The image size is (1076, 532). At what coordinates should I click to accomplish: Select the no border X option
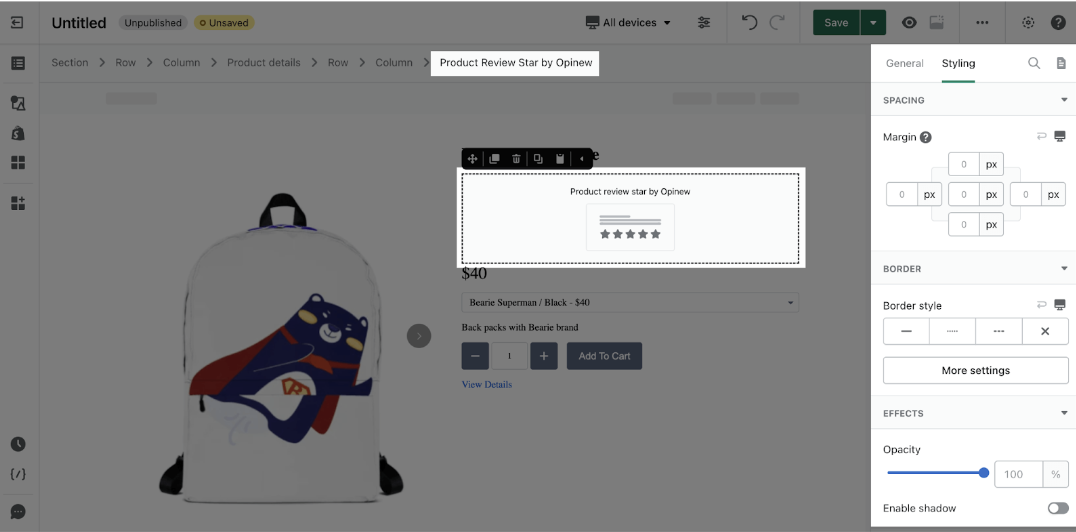pyautogui.click(x=1045, y=331)
